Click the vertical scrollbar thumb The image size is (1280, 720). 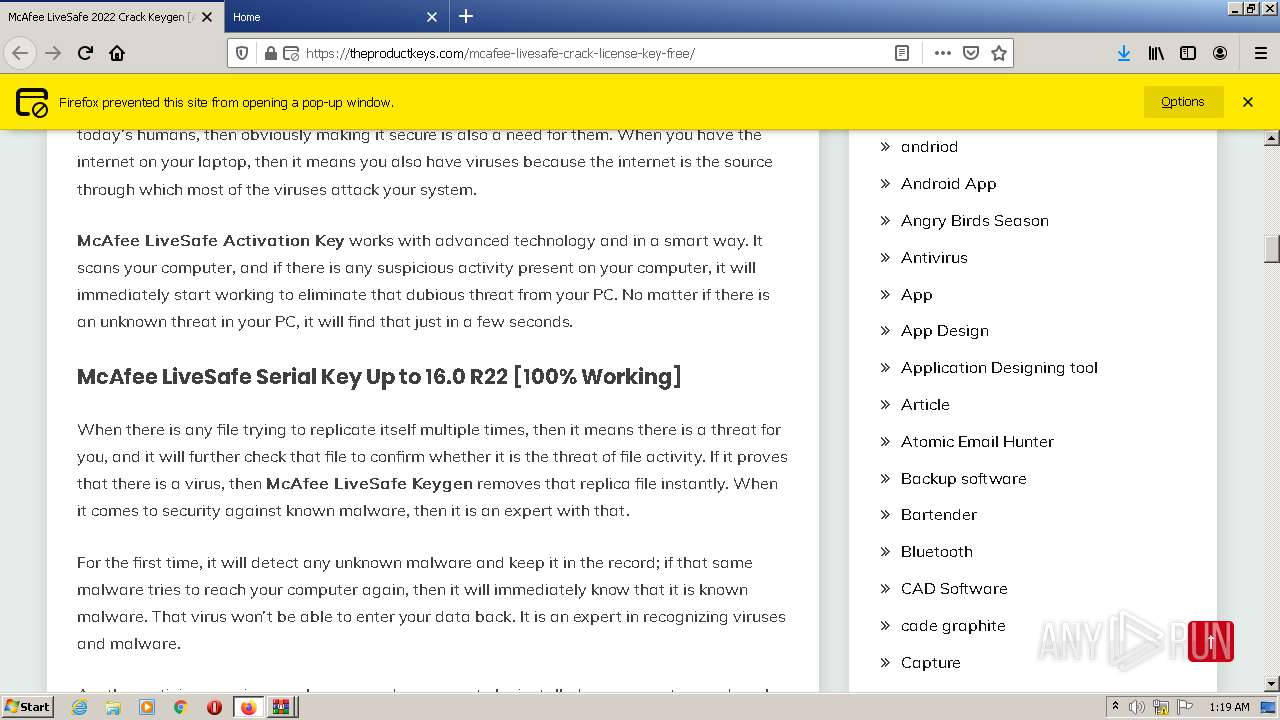[x=1271, y=248]
